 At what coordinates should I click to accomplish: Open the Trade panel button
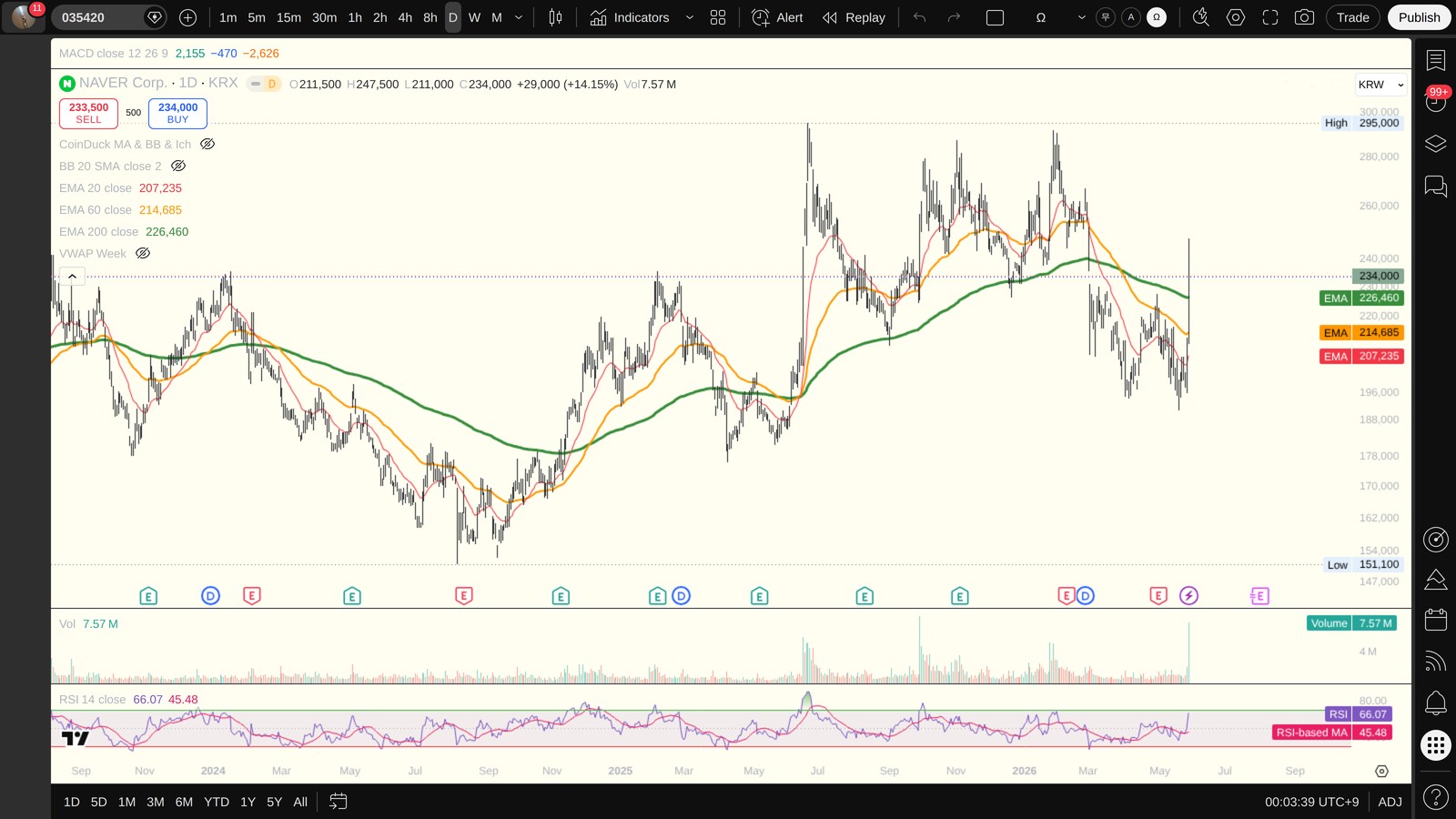click(1352, 17)
